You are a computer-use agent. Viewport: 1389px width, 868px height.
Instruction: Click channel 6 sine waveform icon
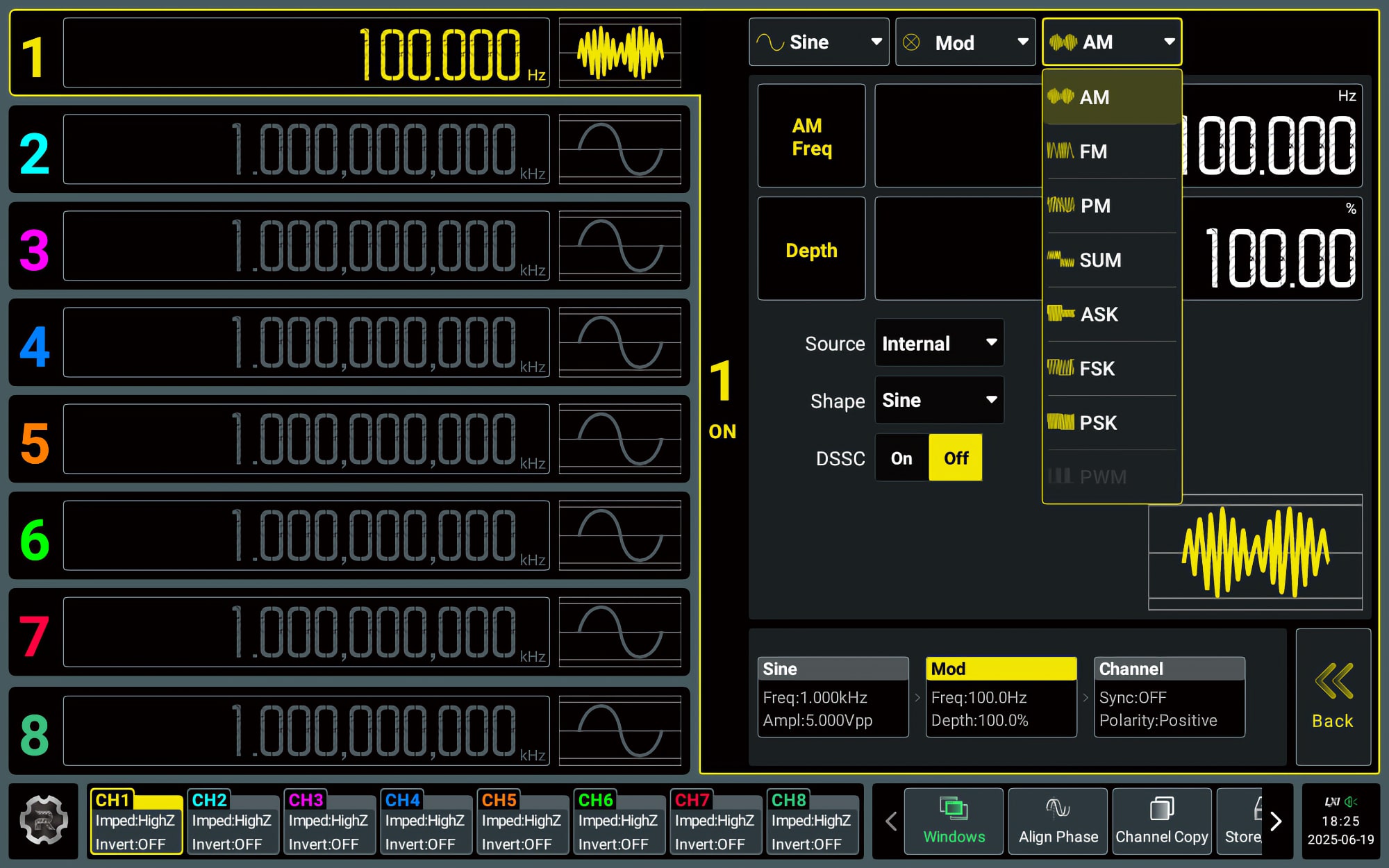620,535
